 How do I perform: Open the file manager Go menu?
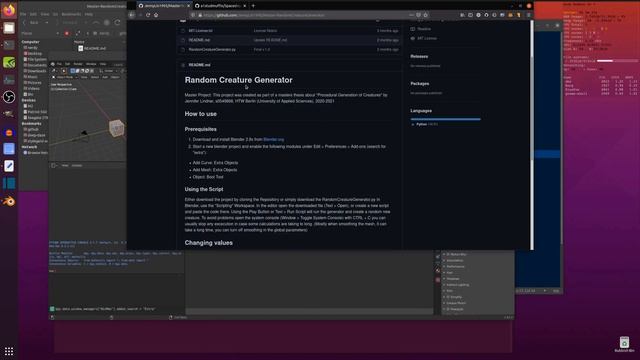[55, 14]
